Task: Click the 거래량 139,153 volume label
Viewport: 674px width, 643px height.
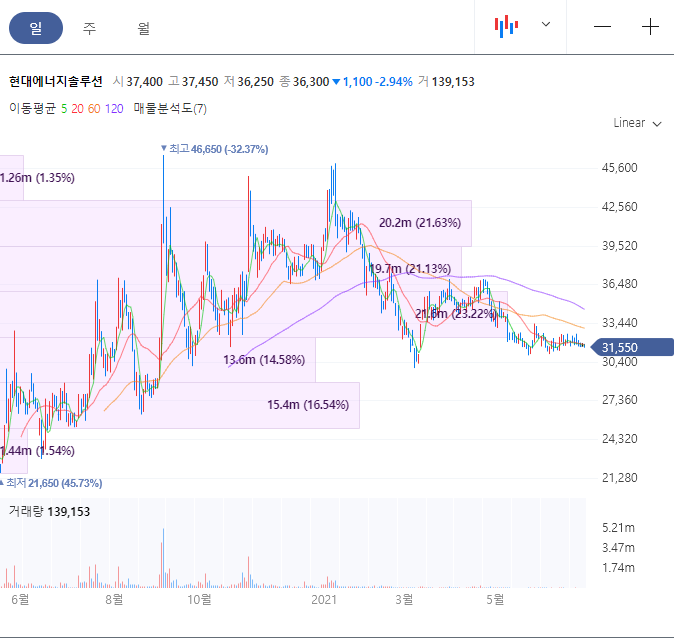Action: 49,511
